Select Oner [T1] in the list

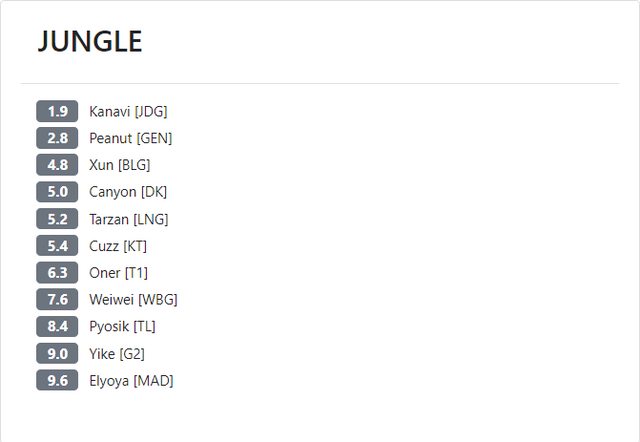pyautogui.click(x=118, y=272)
